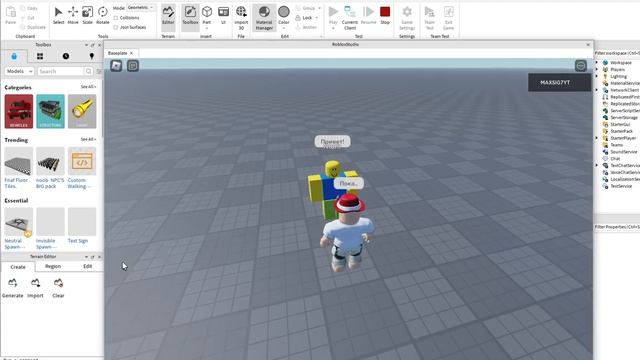Click the Color swatch circle in ribbon
This screenshot has width=640, height=360.
coord(284,12)
